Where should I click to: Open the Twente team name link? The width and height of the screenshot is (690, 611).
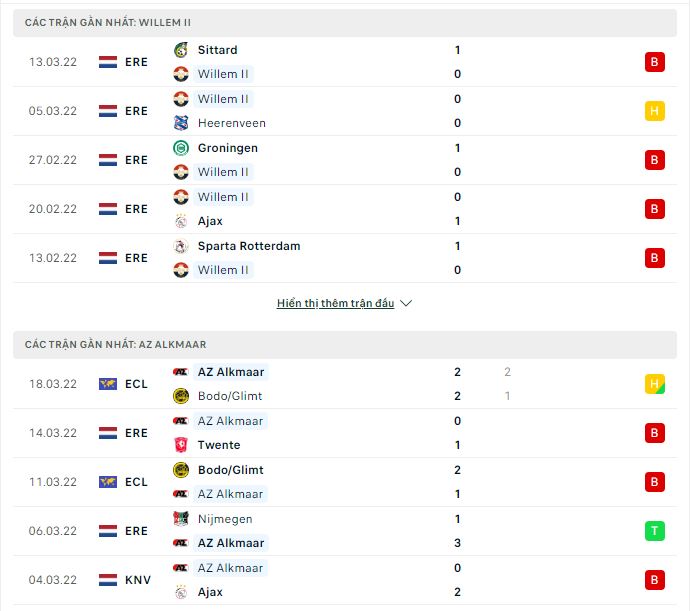[x=219, y=445]
